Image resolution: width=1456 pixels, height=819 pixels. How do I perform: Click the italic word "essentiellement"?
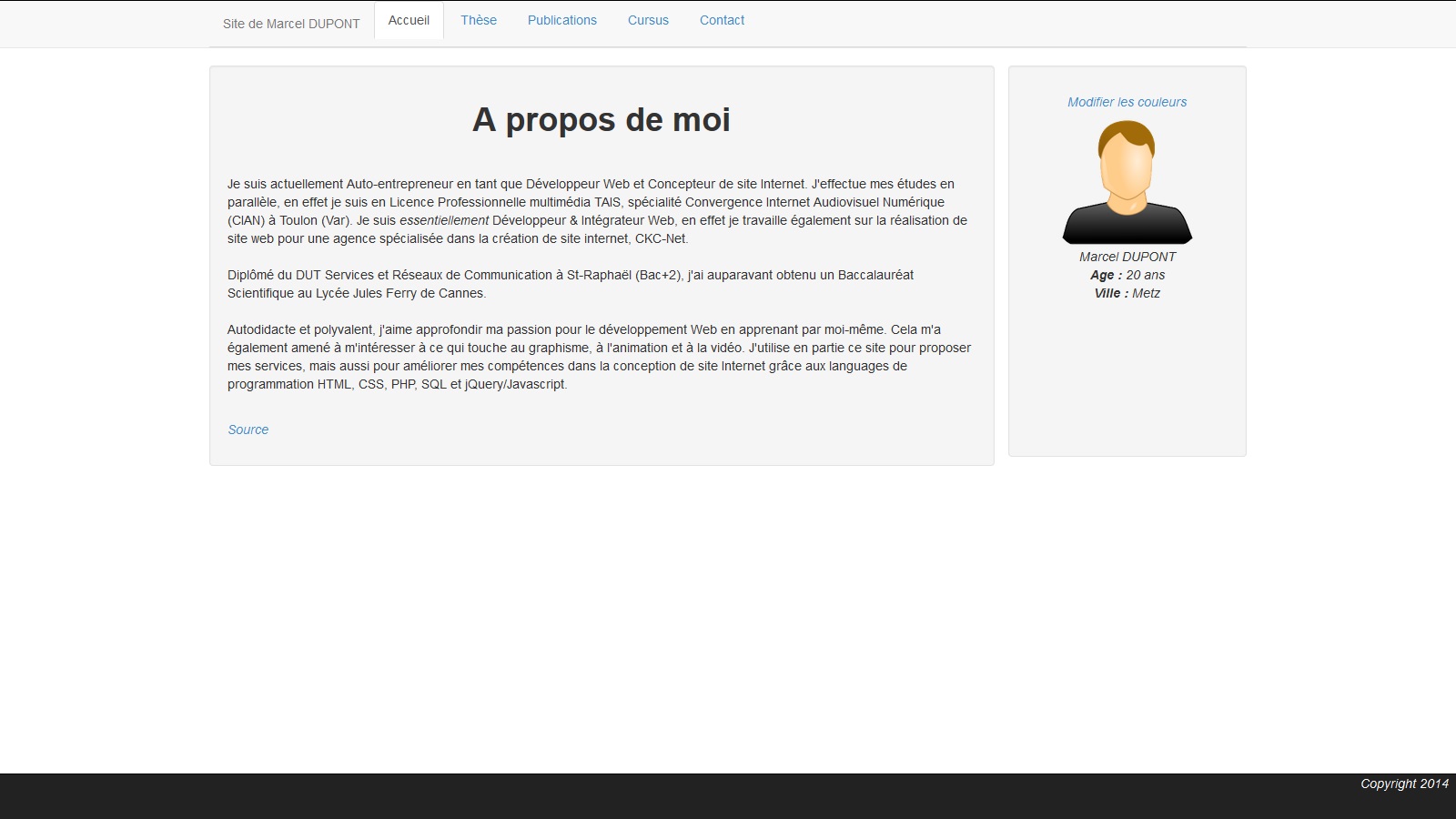point(444,220)
